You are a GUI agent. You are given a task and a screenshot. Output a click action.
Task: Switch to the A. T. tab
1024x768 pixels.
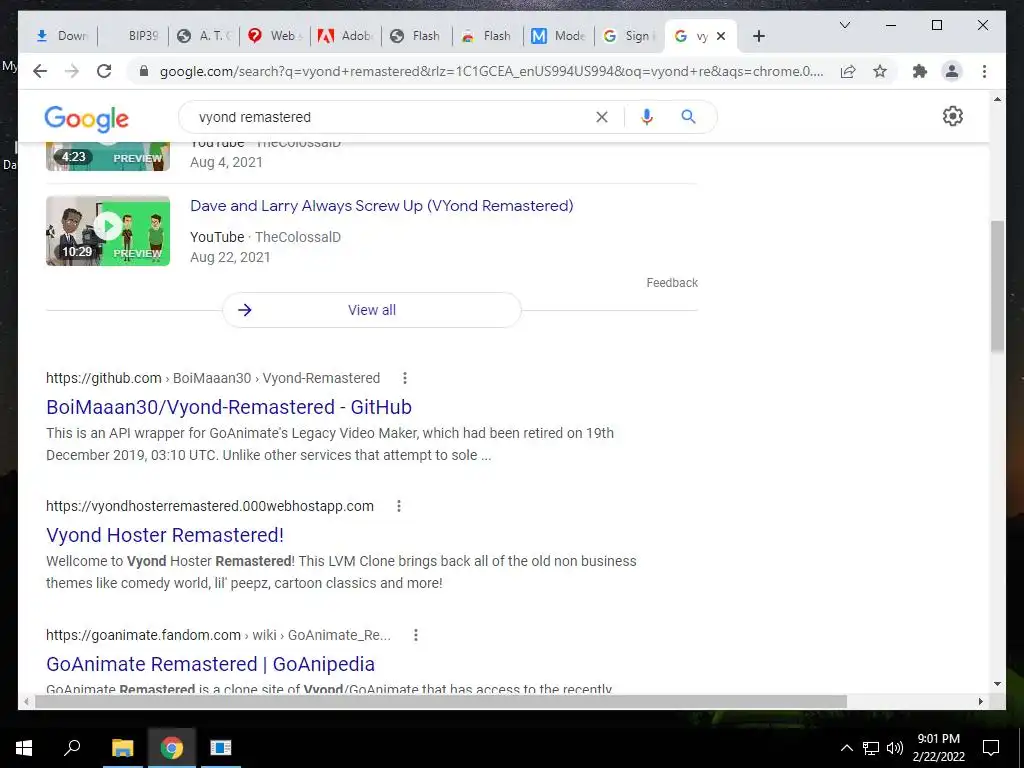(x=204, y=36)
